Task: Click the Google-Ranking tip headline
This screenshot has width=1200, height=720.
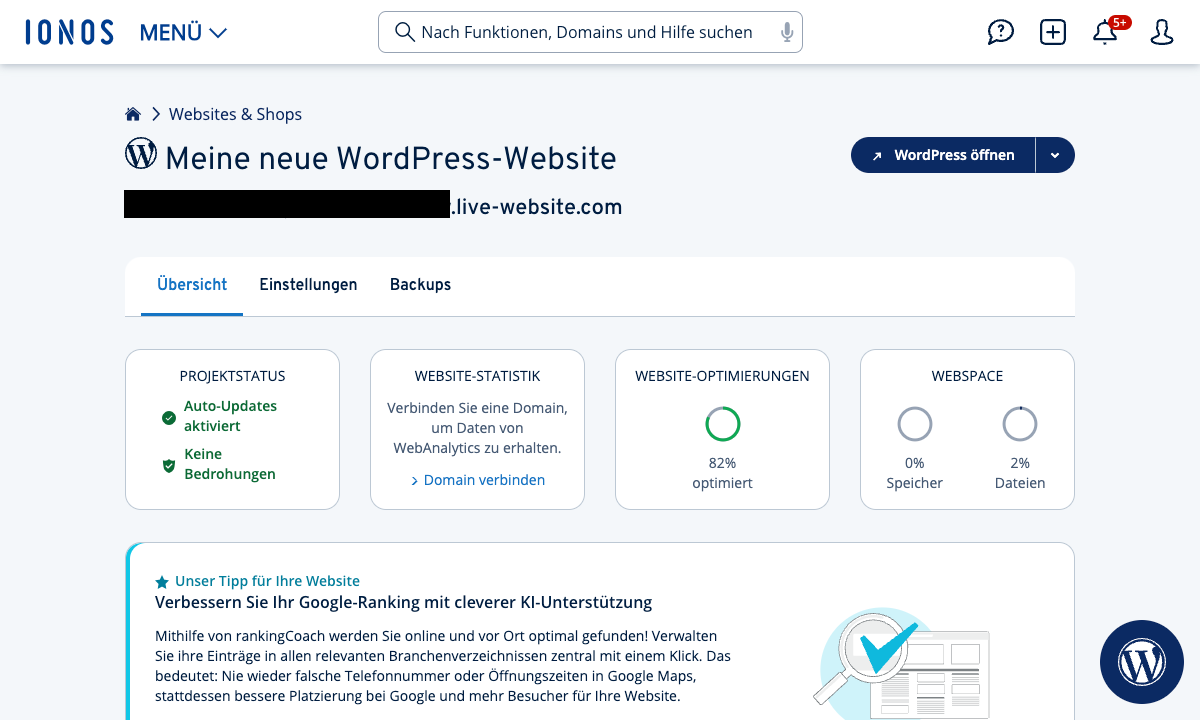Action: pyautogui.click(x=403, y=602)
